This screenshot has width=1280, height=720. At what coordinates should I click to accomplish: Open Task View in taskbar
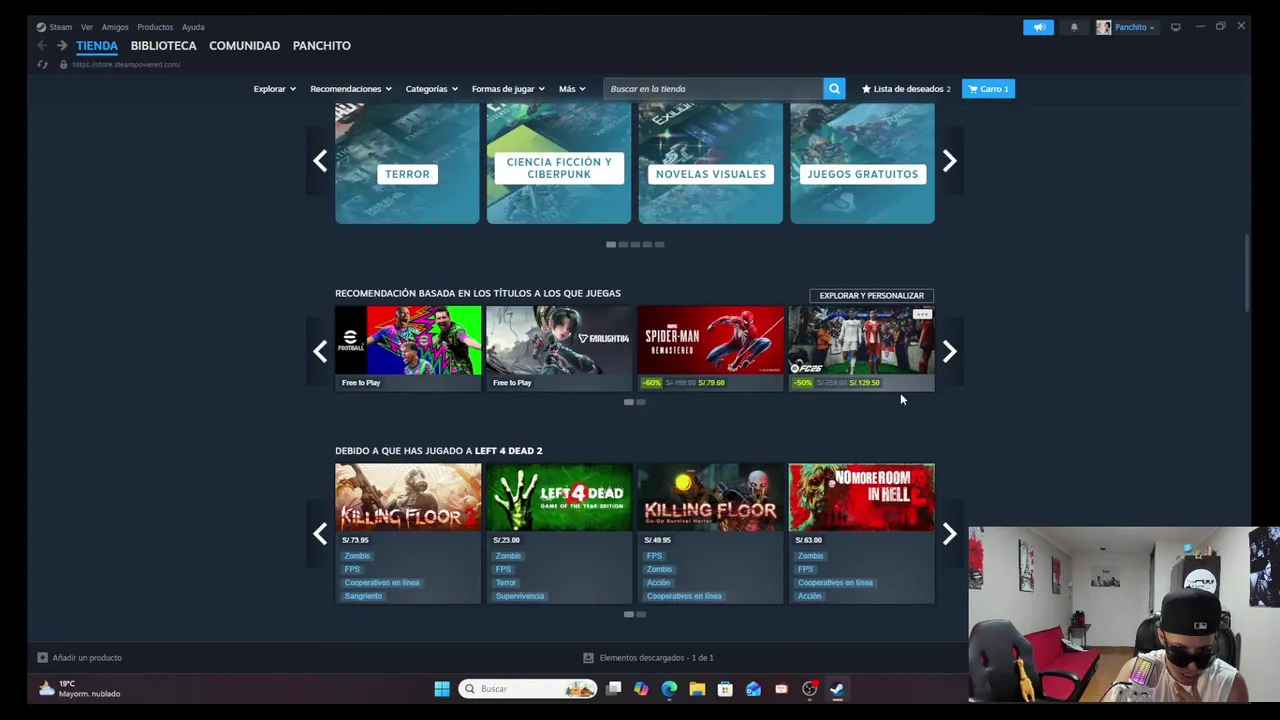point(614,689)
